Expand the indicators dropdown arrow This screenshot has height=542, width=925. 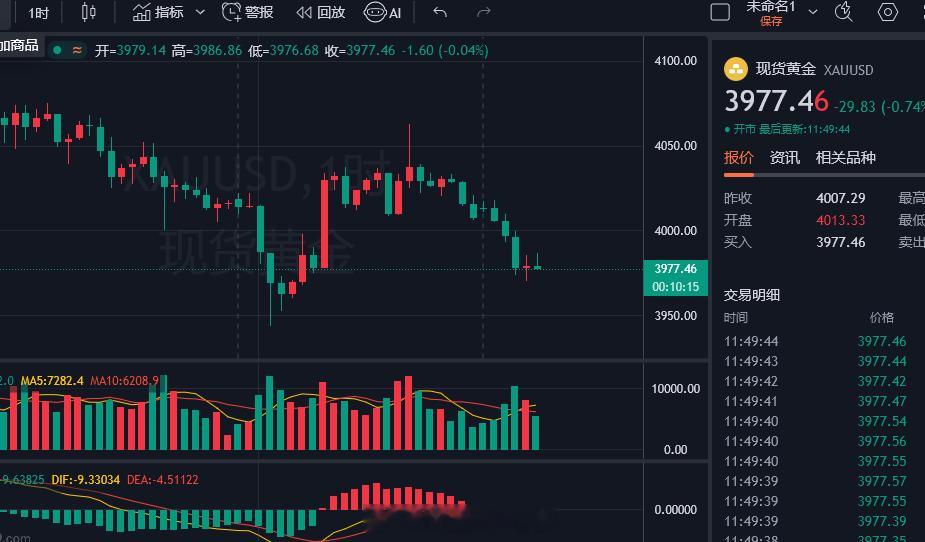200,12
